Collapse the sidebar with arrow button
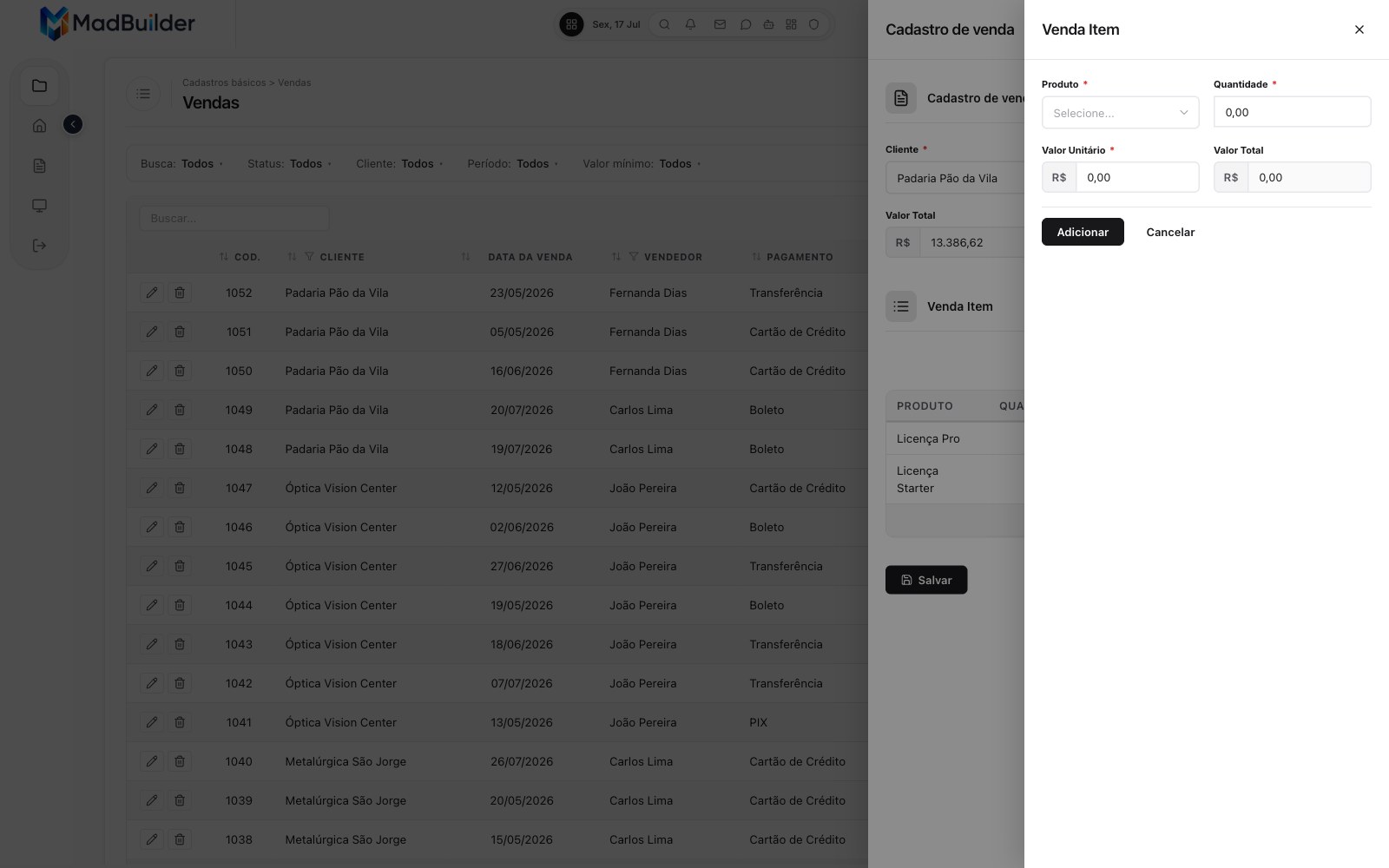1389x868 pixels. coord(73,125)
